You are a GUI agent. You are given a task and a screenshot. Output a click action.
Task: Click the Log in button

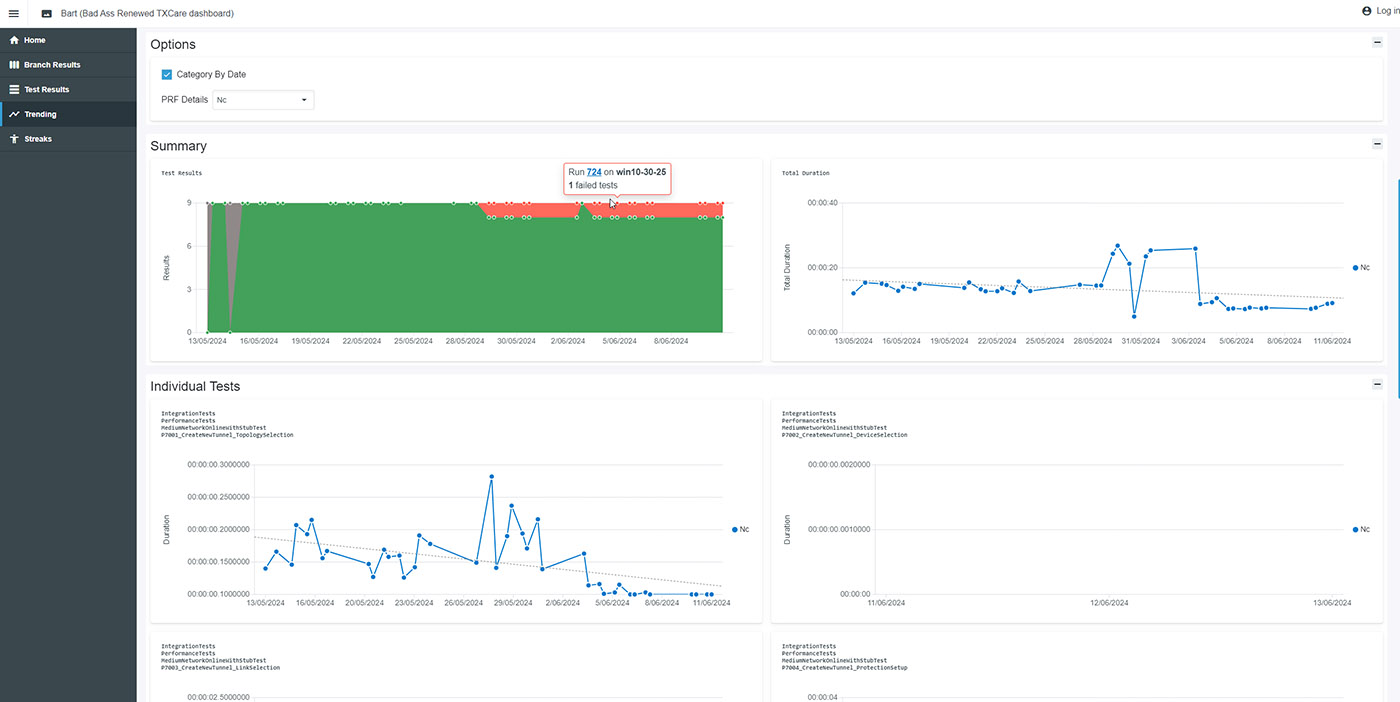click(x=1388, y=11)
